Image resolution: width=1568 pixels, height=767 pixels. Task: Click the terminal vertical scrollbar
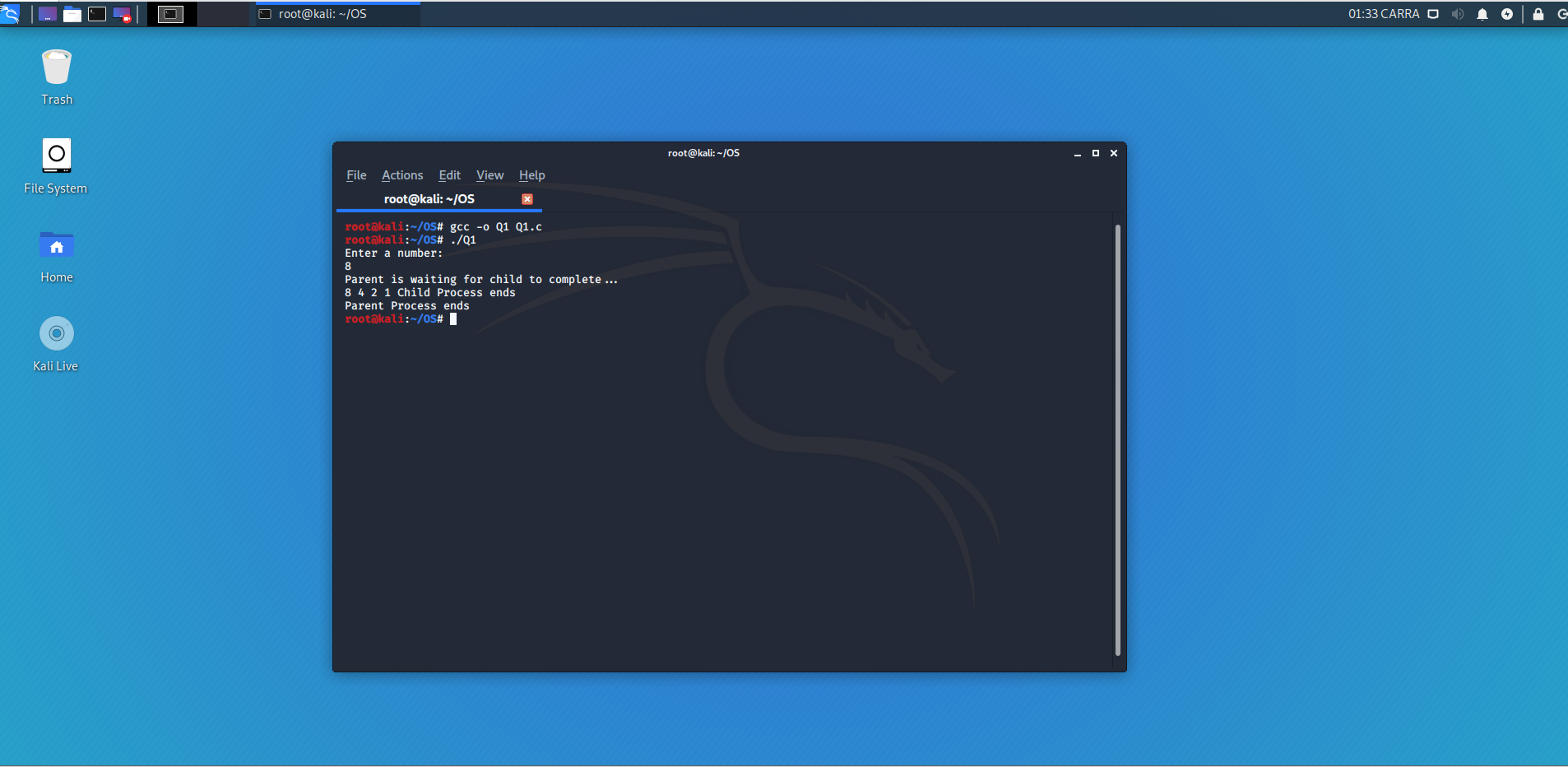1117,439
